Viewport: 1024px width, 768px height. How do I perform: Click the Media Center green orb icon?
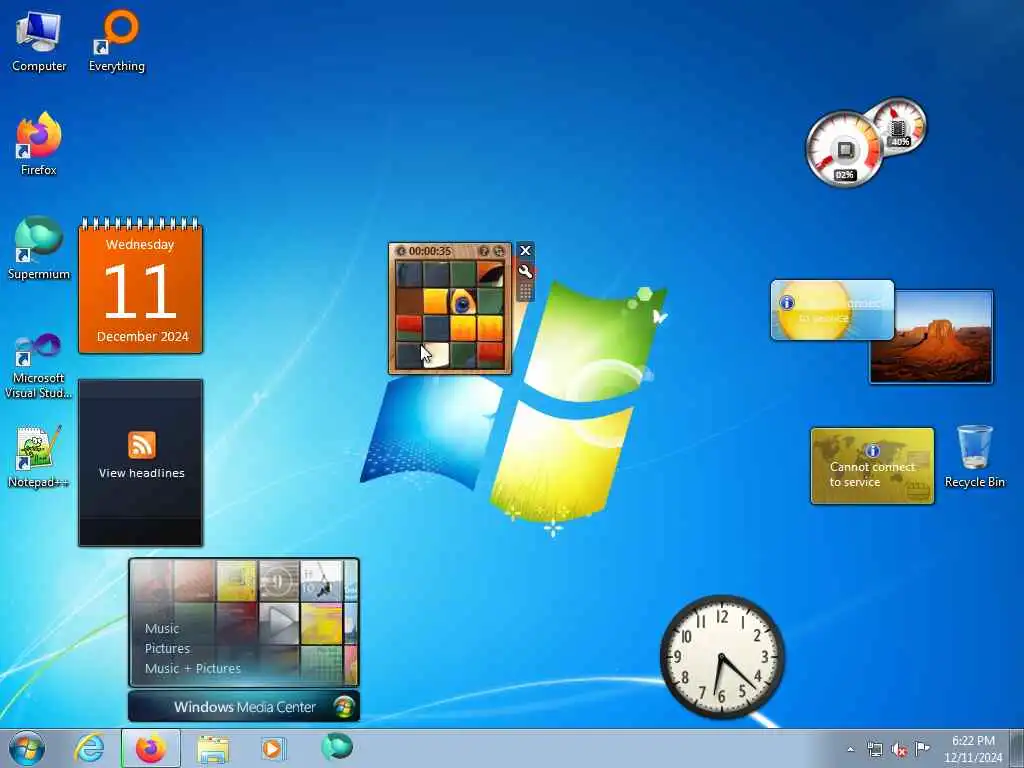[x=344, y=707]
